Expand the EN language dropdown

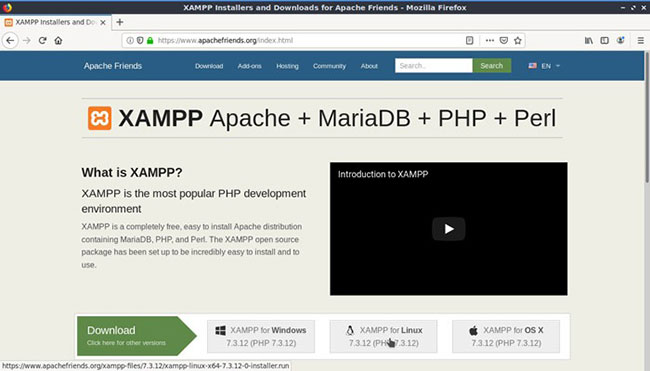[544, 66]
